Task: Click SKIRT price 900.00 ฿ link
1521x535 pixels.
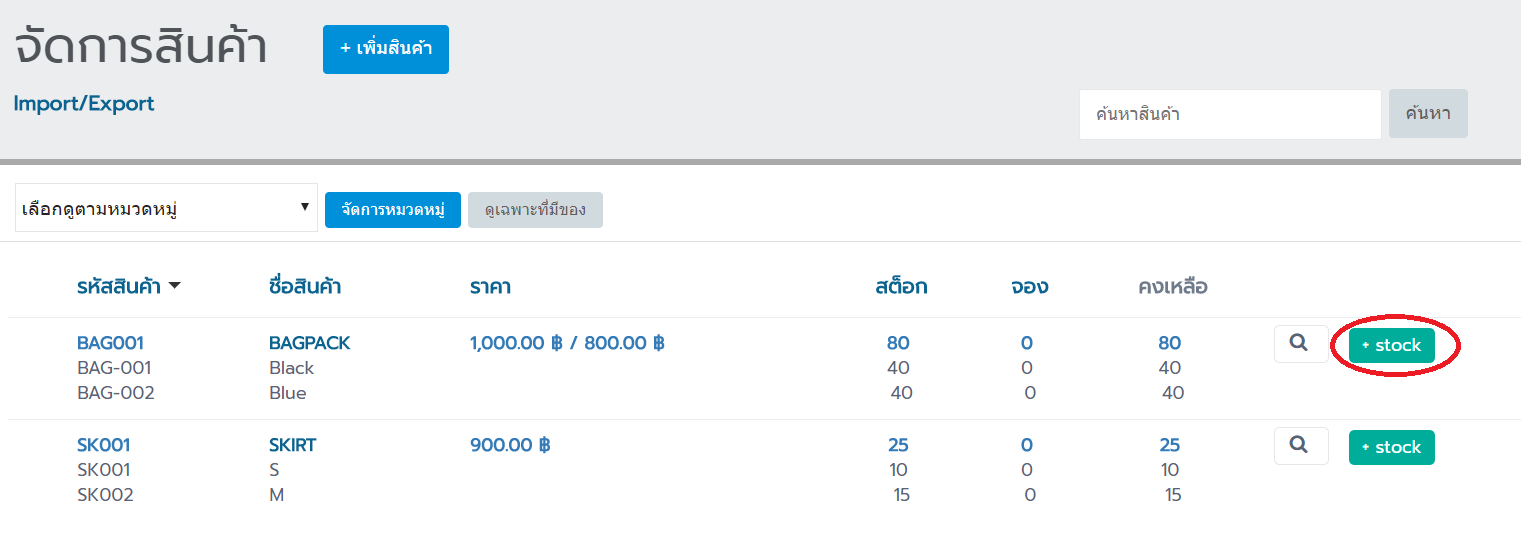Action: [x=510, y=445]
